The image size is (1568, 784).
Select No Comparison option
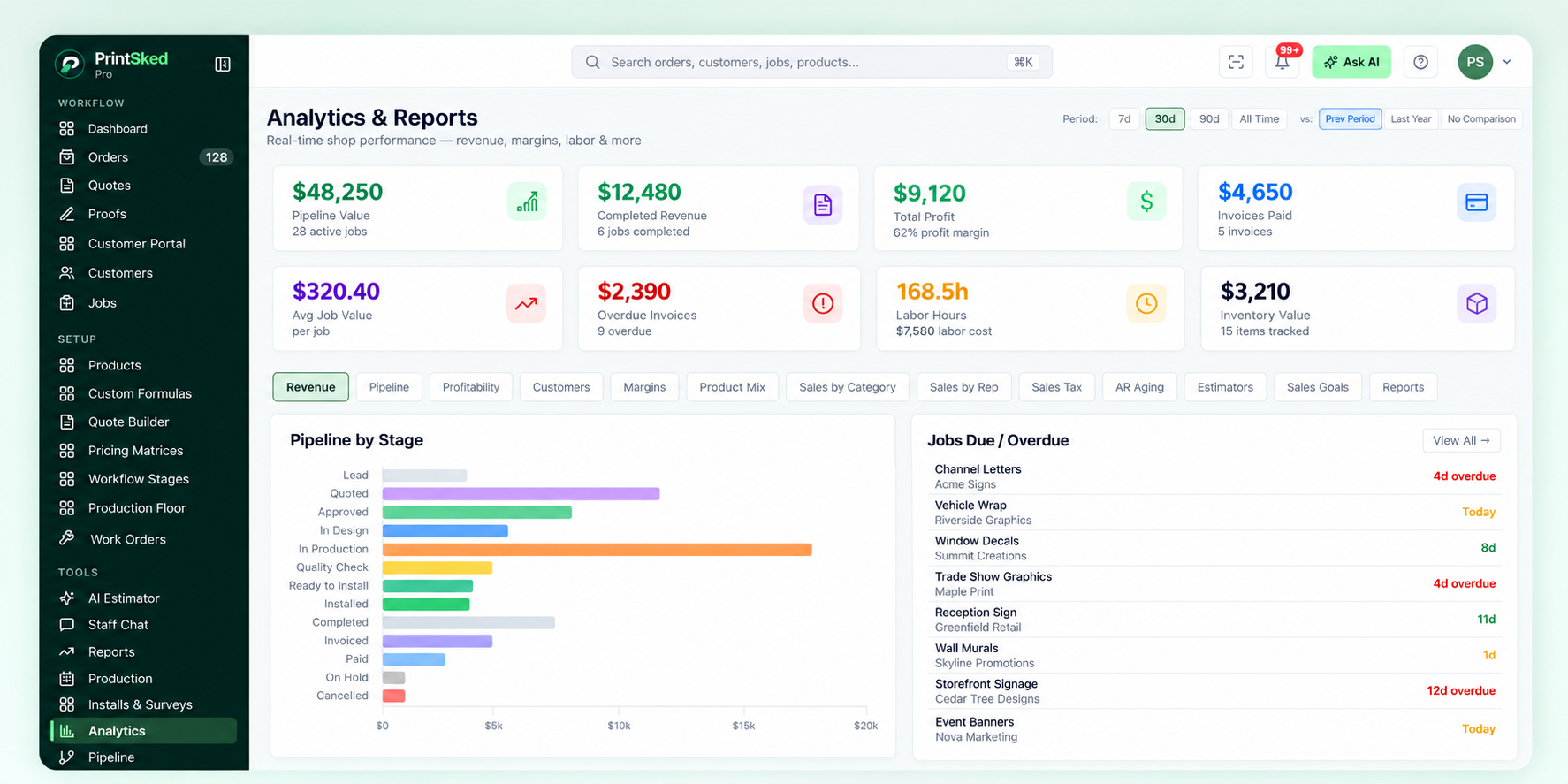(x=1481, y=118)
